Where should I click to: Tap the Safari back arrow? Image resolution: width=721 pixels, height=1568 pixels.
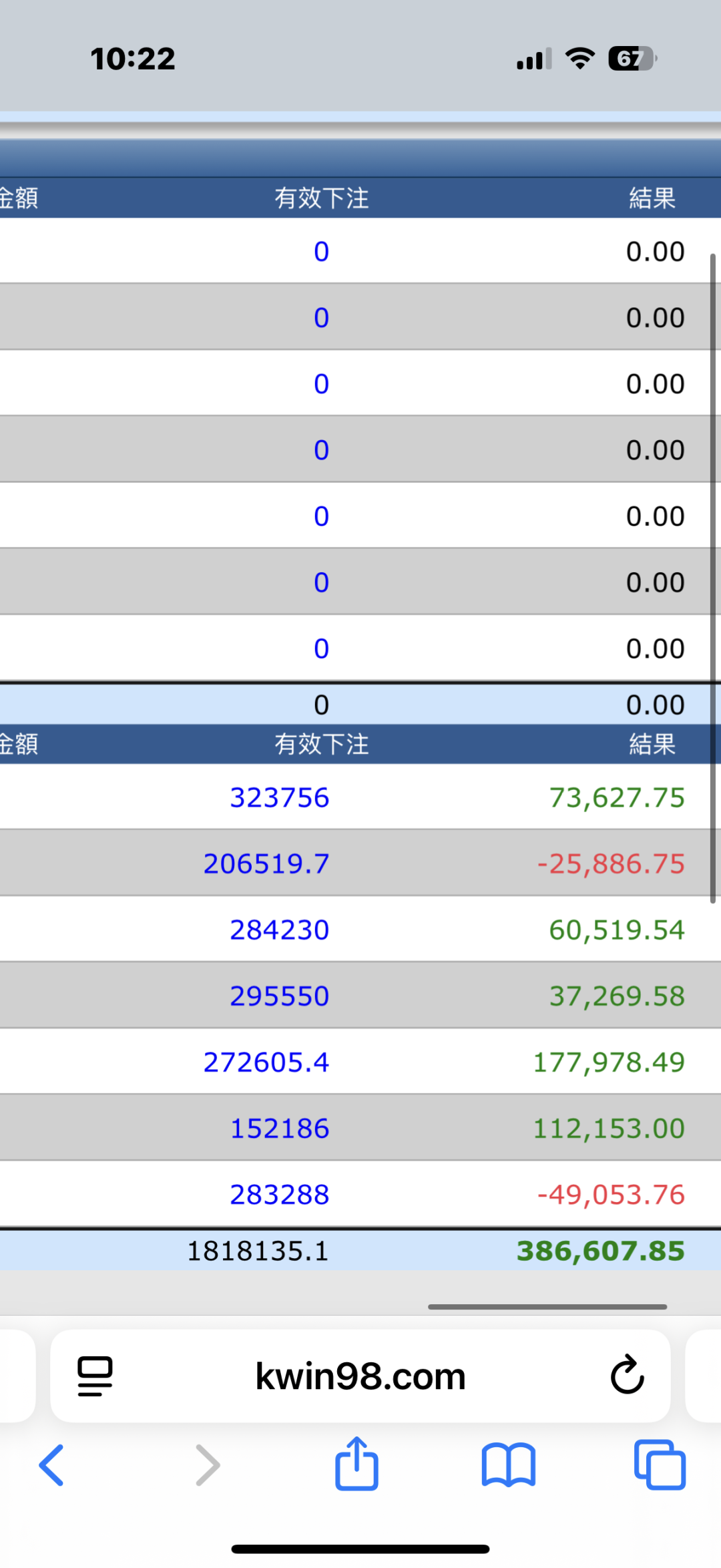[x=51, y=1465]
